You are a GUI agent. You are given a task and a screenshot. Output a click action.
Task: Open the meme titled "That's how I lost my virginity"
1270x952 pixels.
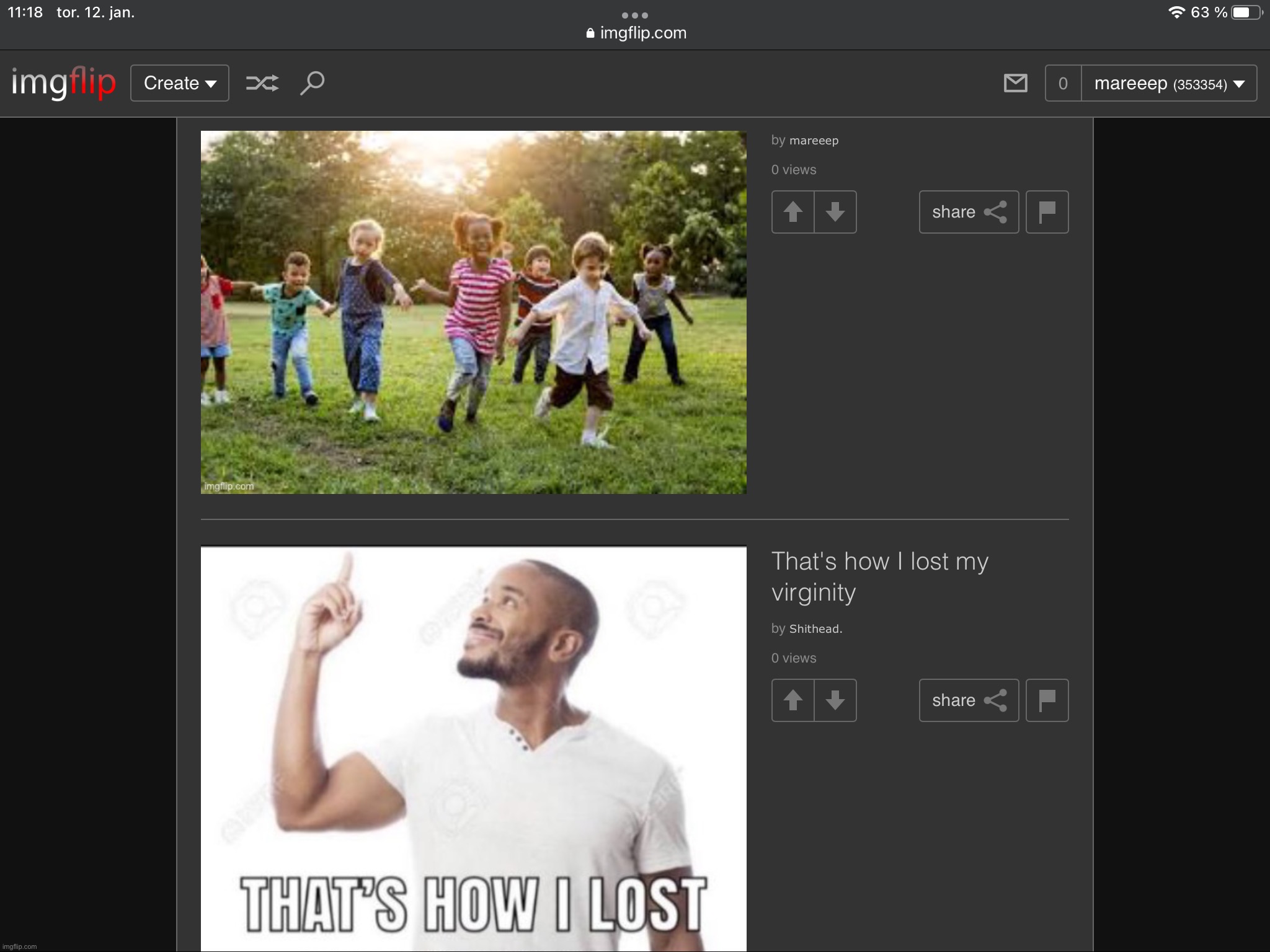point(879,576)
